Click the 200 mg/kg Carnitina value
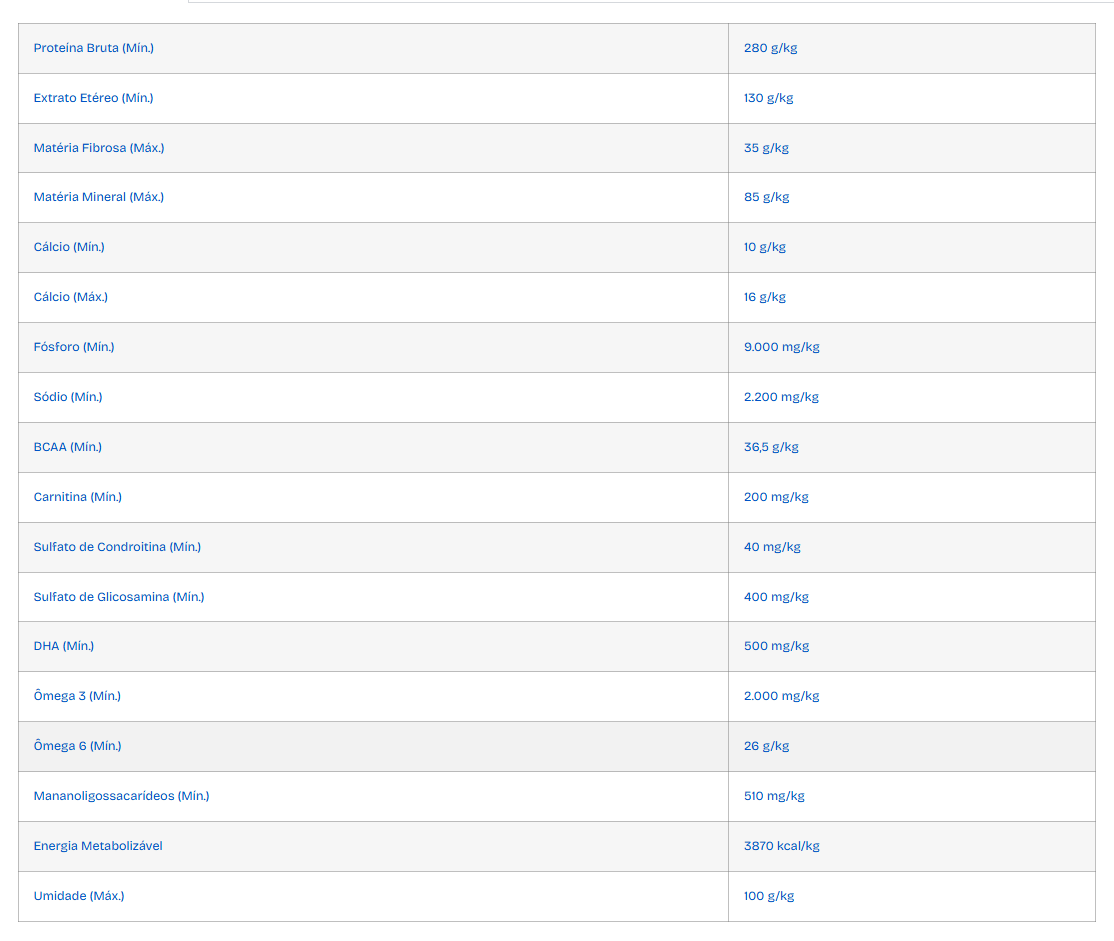The height and width of the screenshot is (941, 1114). [776, 497]
